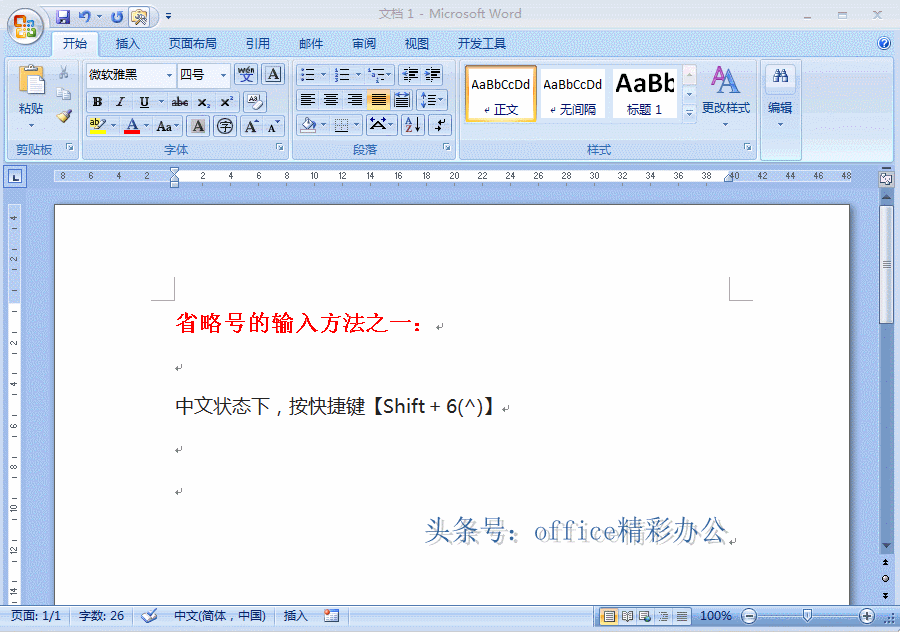Click the 字数: 26 word count

pos(101,616)
